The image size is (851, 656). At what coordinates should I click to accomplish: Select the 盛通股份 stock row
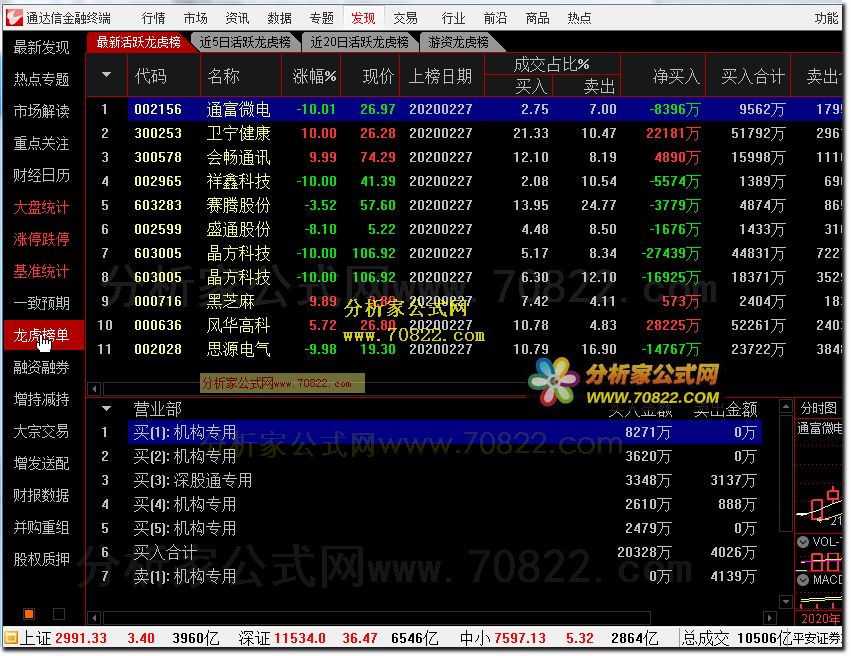[467, 229]
